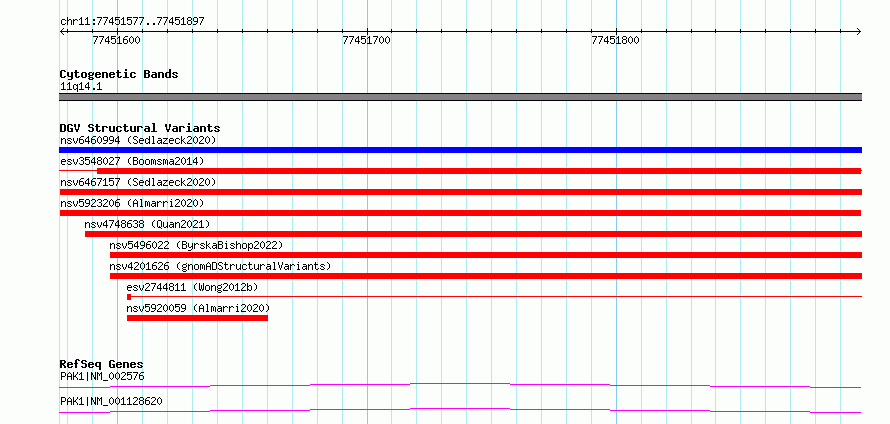Click the red nsv4201626 variant bar
This screenshot has width=890, height=424.
point(486,276)
